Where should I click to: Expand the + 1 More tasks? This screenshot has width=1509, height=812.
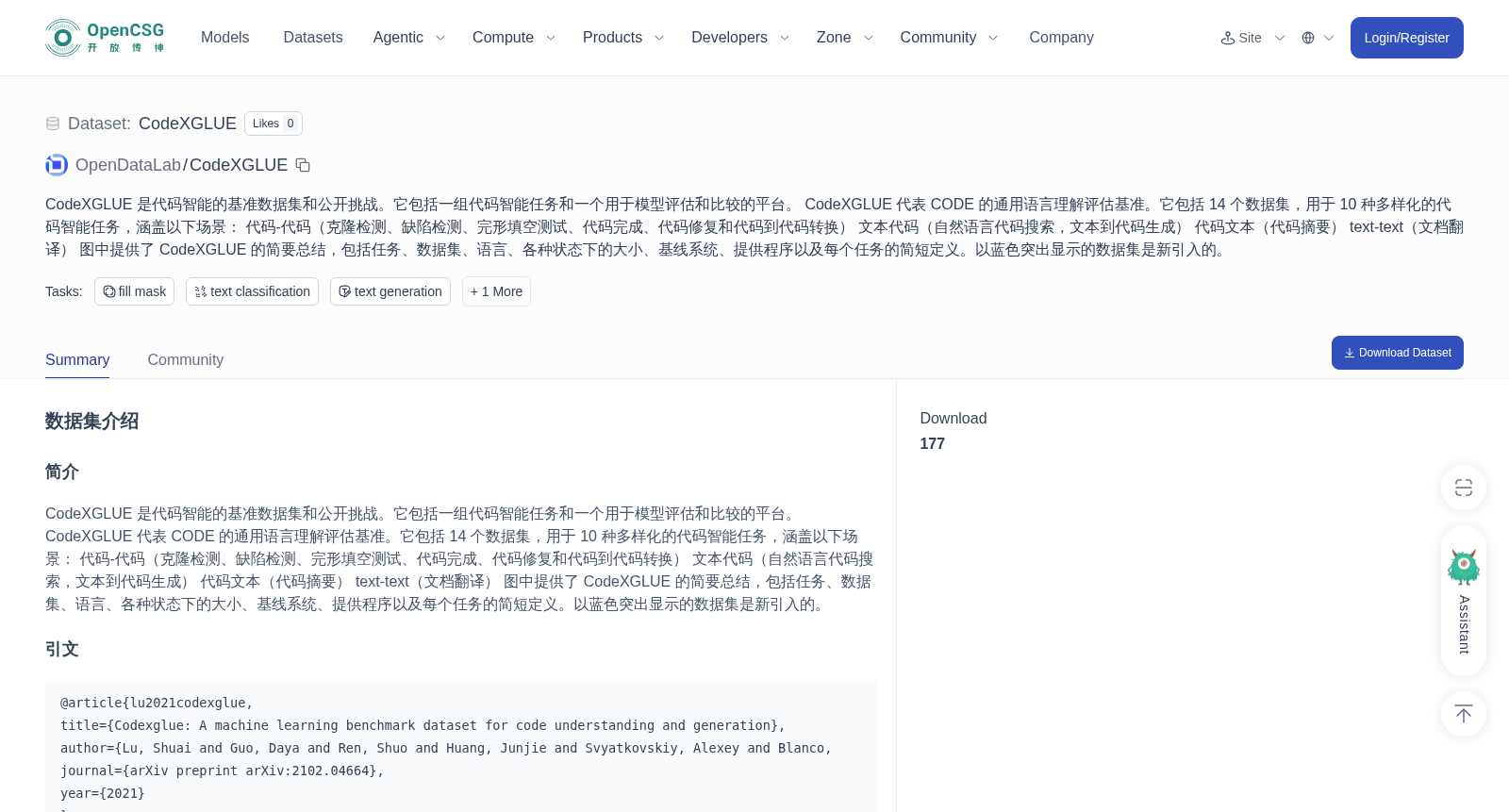(496, 291)
